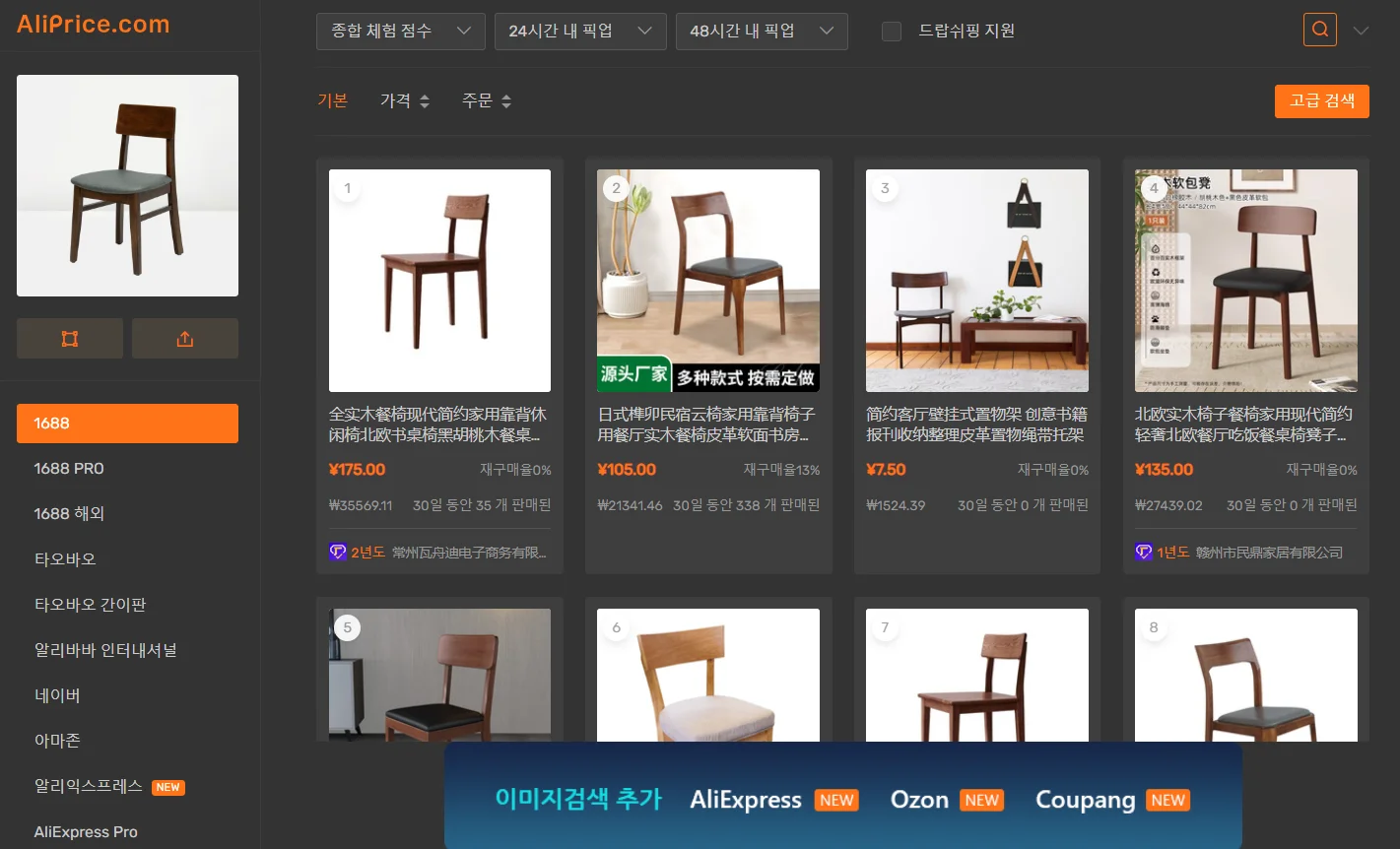Viewport: 1400px width, 849px height.
Task: Open product title 简约客厅壁挂式置物架
Action: coord(975,424)
